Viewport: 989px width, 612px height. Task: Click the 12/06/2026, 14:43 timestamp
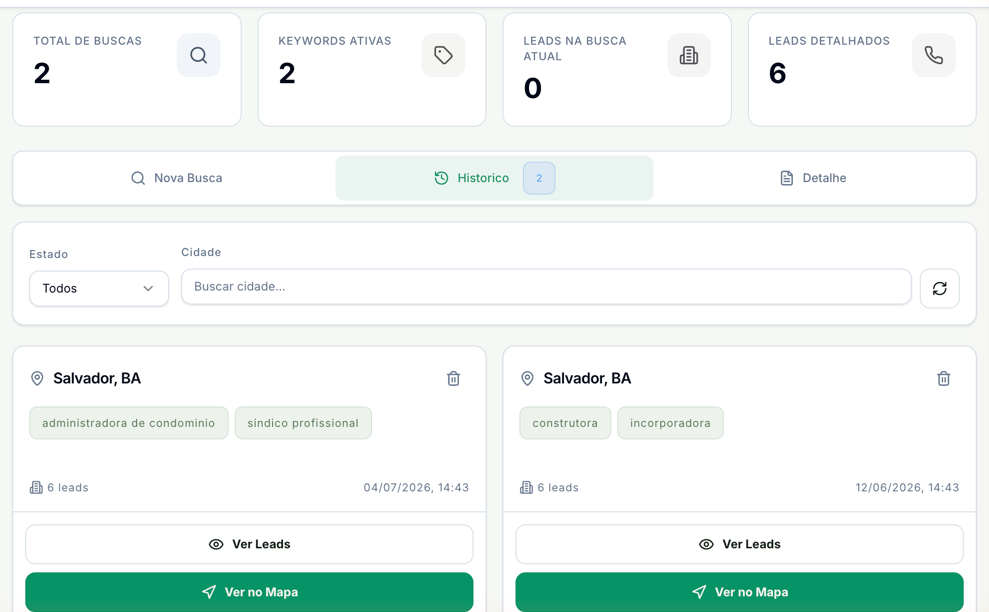point(907,487)
